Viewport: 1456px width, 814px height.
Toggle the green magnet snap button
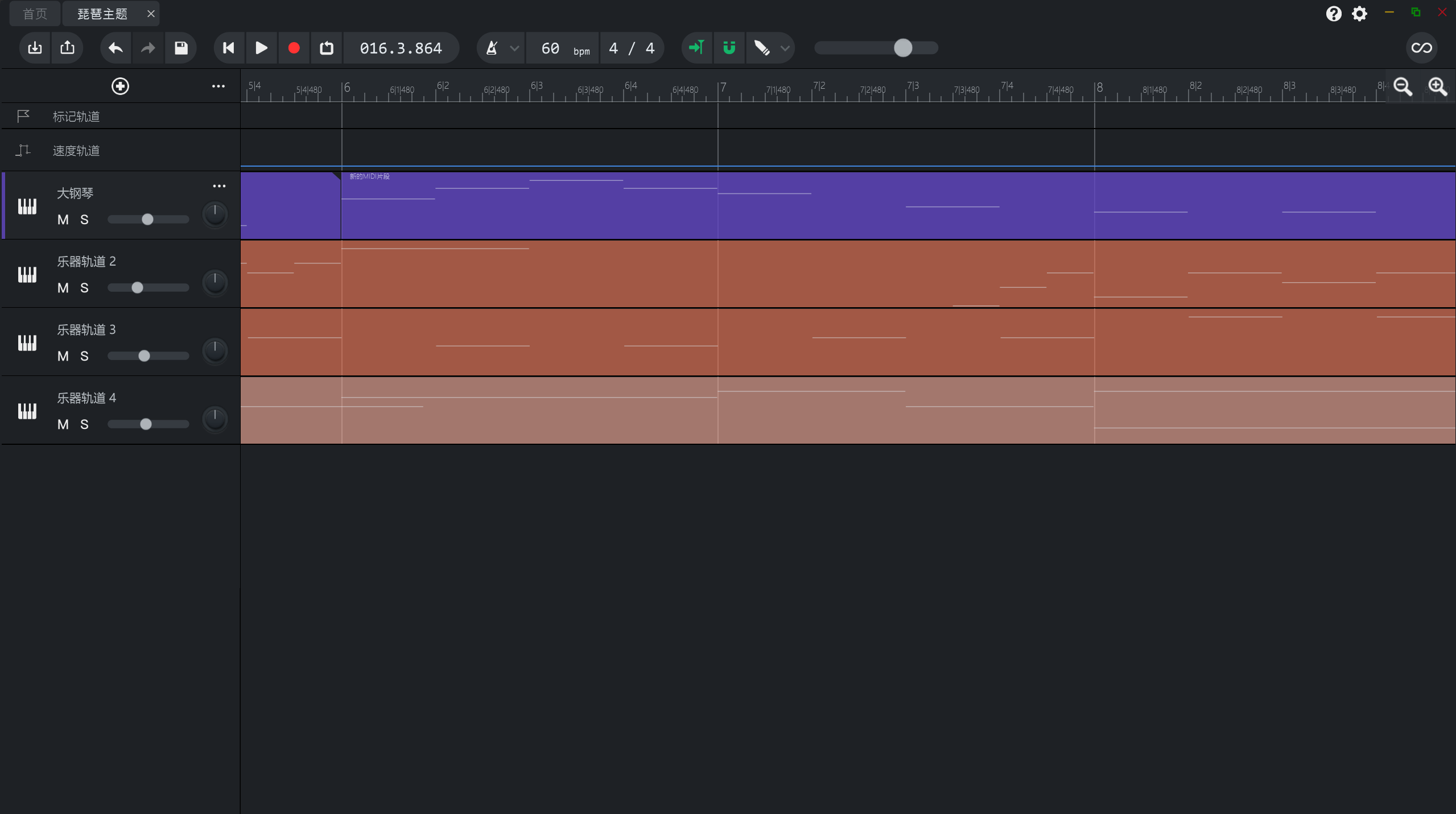729,48
